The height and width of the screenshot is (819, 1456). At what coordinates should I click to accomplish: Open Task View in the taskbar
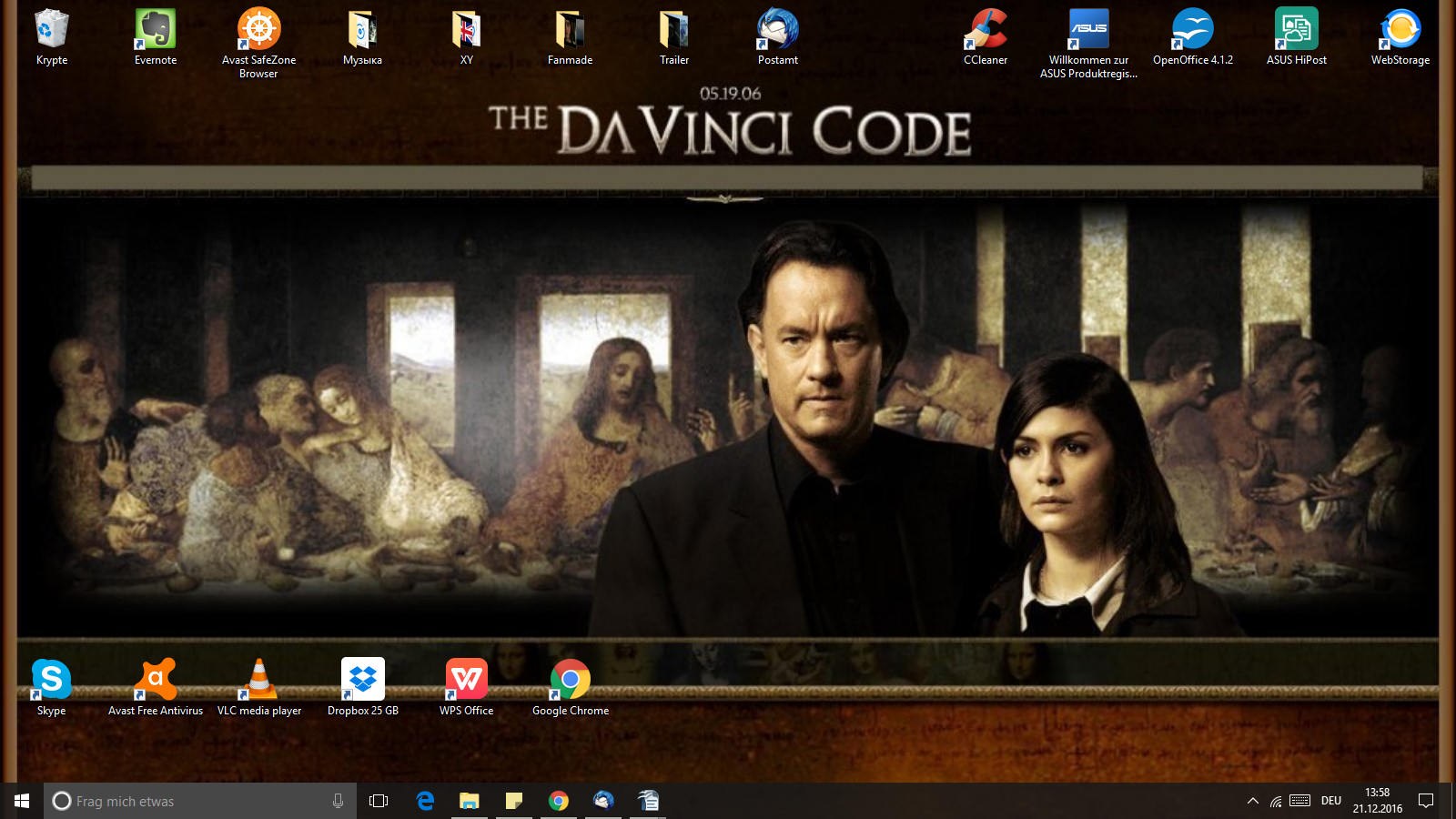379,801
